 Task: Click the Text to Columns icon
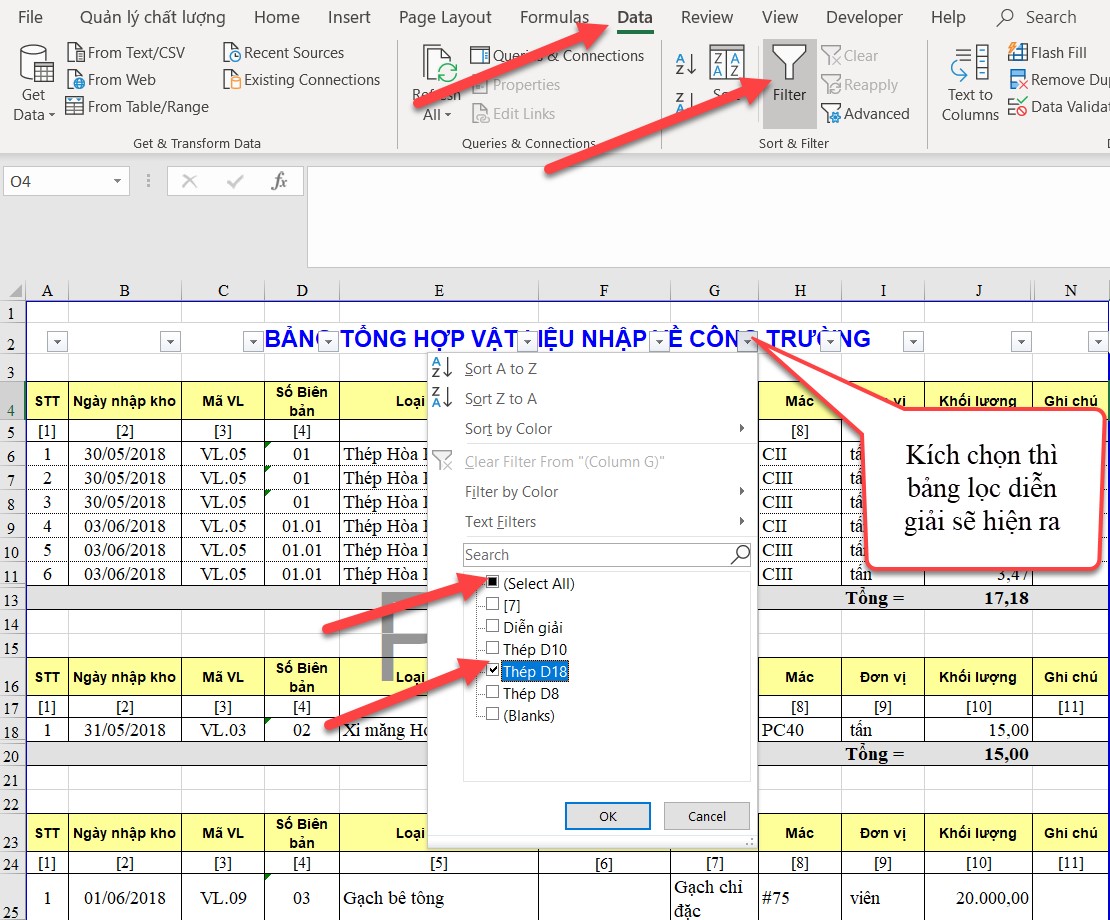[x=969, y=68]
